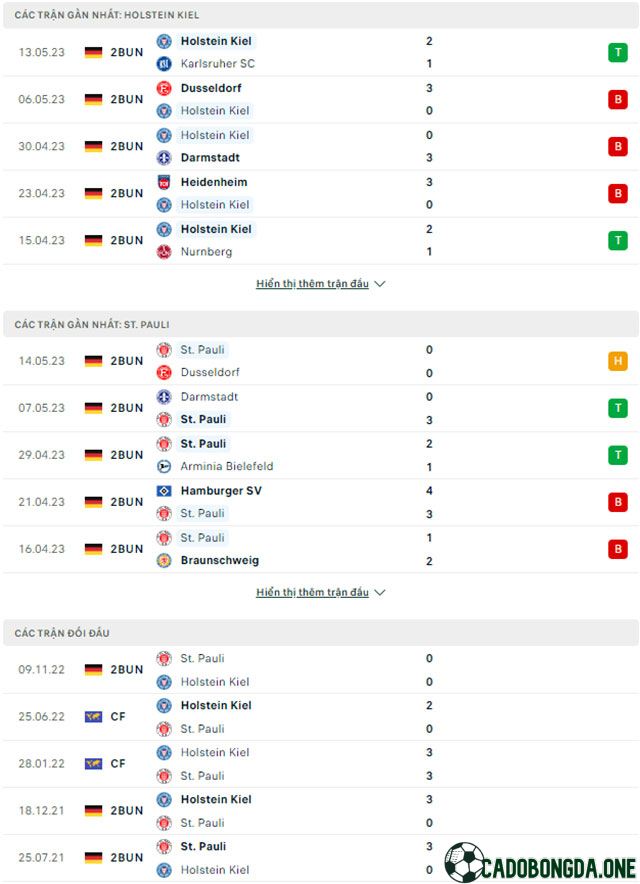The height and width of the screenshot is (884, 640).
Task: Open the 18.12.21 Holstein Kiel head-to-head row
Action: [321, 811]
